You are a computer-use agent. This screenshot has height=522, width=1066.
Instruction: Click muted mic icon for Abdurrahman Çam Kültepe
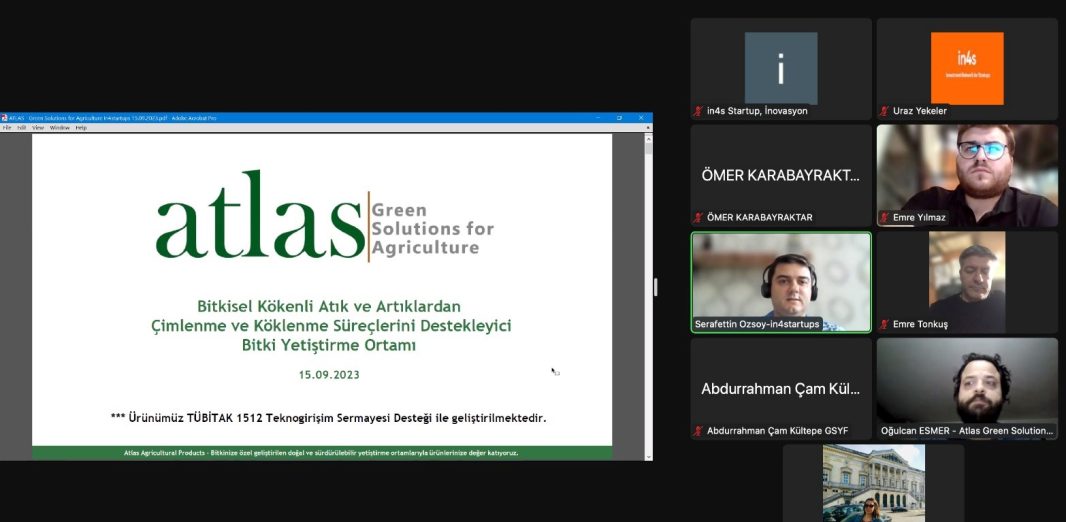698,431
